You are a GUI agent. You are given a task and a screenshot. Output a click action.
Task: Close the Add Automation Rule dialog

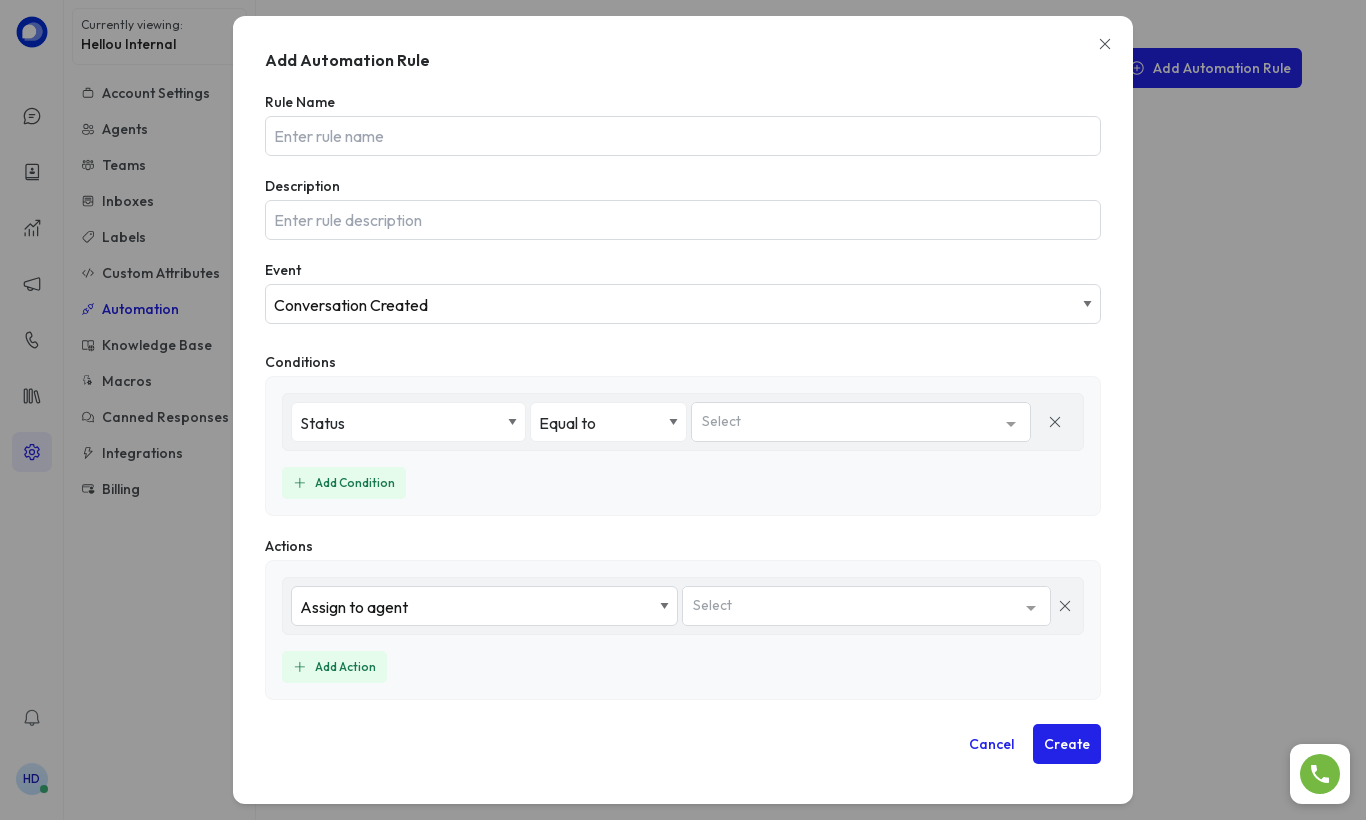point(1105,44)
